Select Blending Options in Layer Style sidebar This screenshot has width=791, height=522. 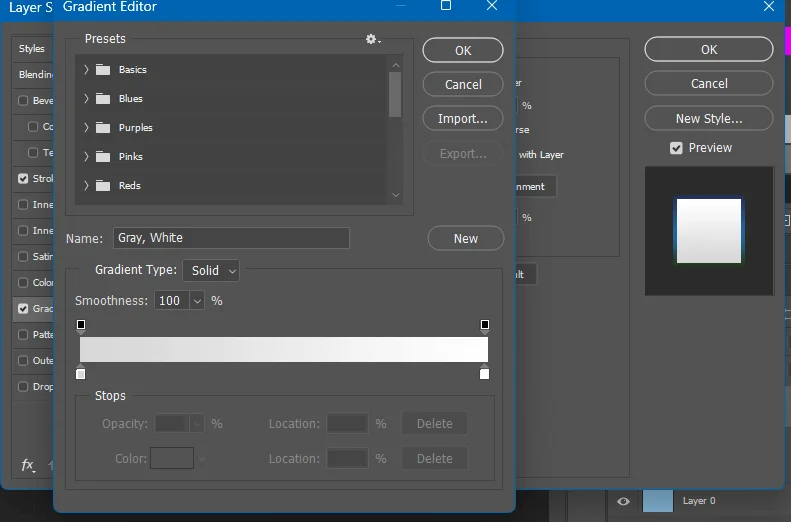(x=35, y=75)
